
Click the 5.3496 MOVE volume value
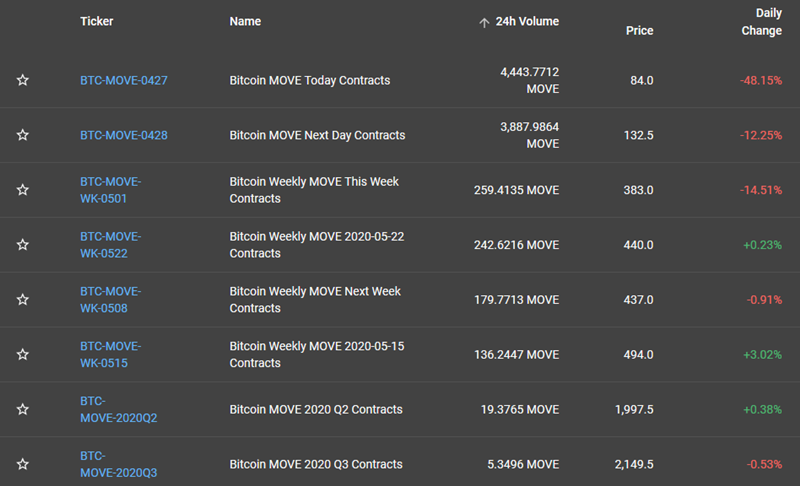(523, 464)
